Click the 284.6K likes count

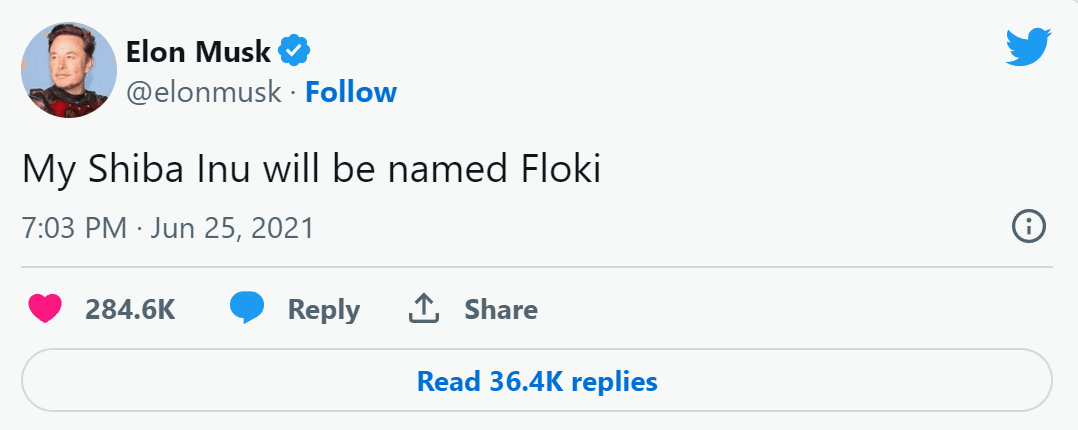click(x=130, y=310)
